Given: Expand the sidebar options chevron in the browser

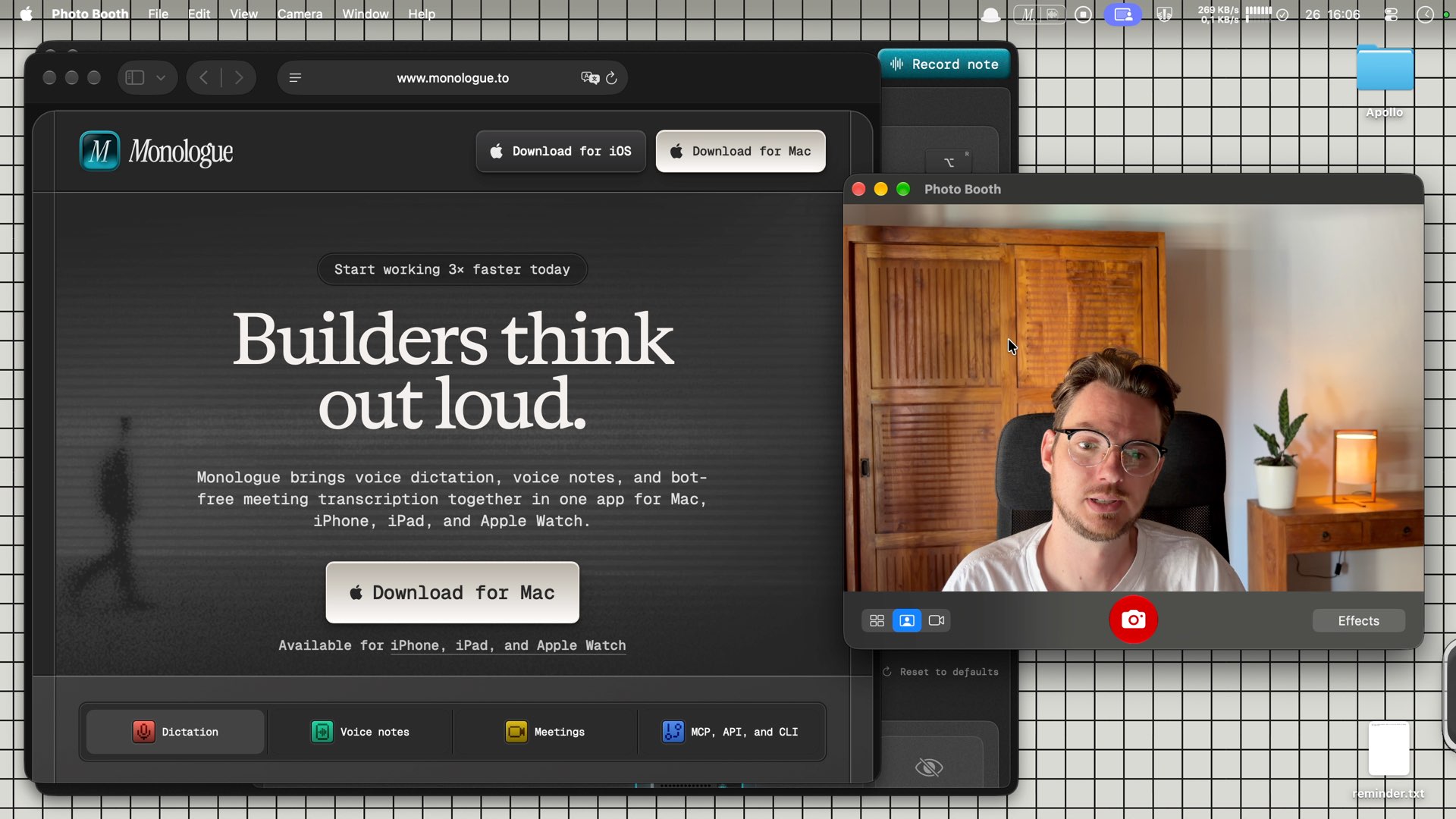Looking at the screenshot, I should (161, 77).
